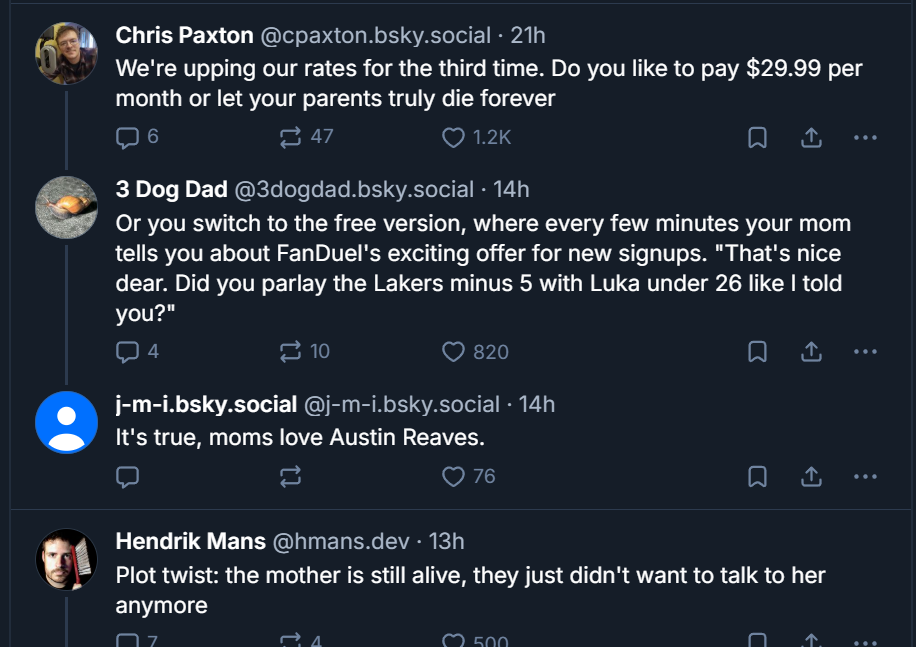
Task: Share Chris Paxton's post
Action: pyautogui.click(x=812, y=137)
